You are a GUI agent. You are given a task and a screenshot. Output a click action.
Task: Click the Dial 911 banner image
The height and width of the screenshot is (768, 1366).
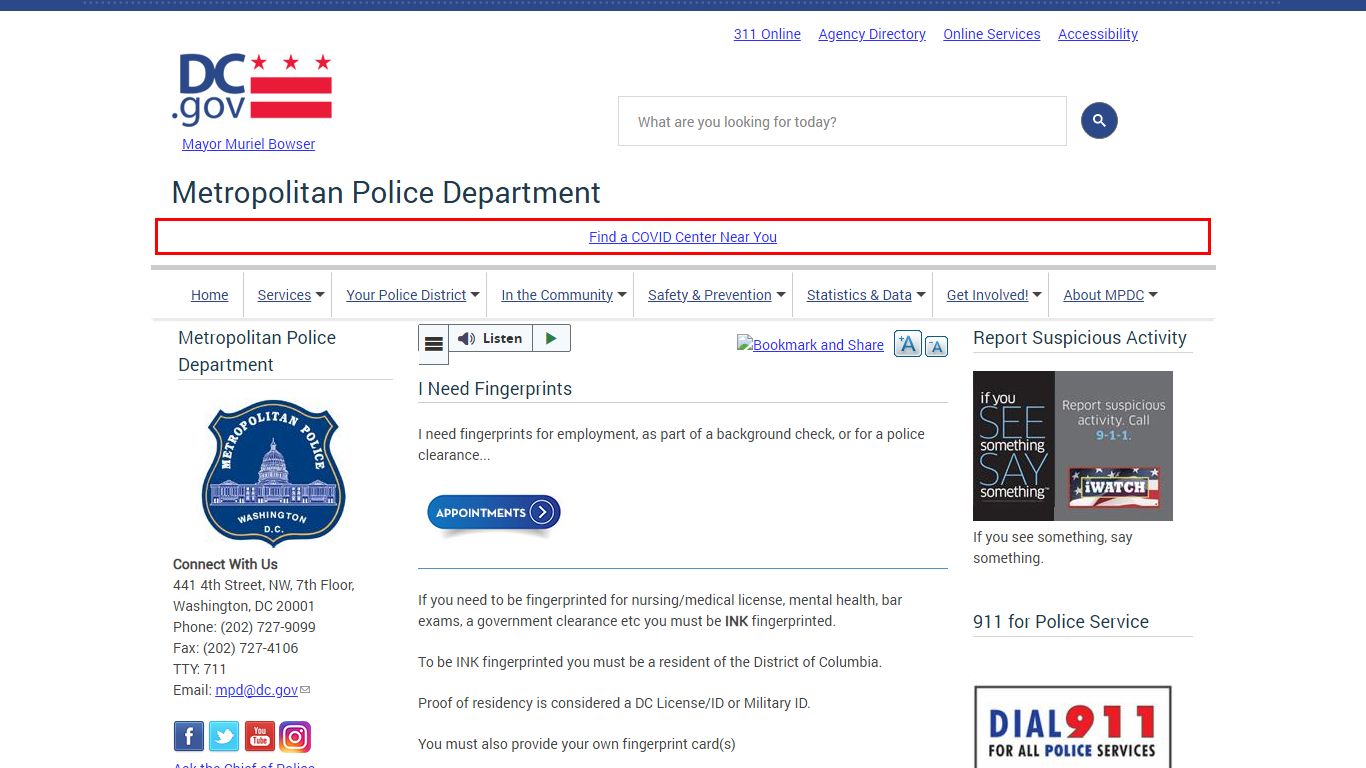pyautogui.click(x=1072, y=727)
